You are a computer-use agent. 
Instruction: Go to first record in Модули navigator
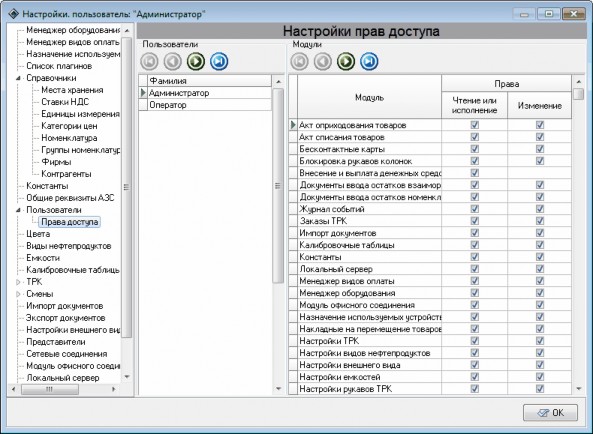coord(299,61)
